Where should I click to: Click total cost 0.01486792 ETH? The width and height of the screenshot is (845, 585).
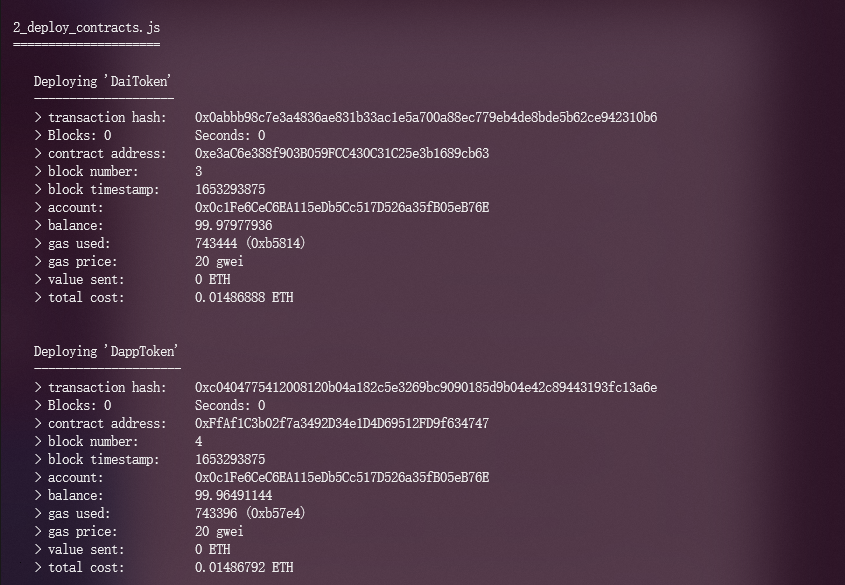click(244, 567)
